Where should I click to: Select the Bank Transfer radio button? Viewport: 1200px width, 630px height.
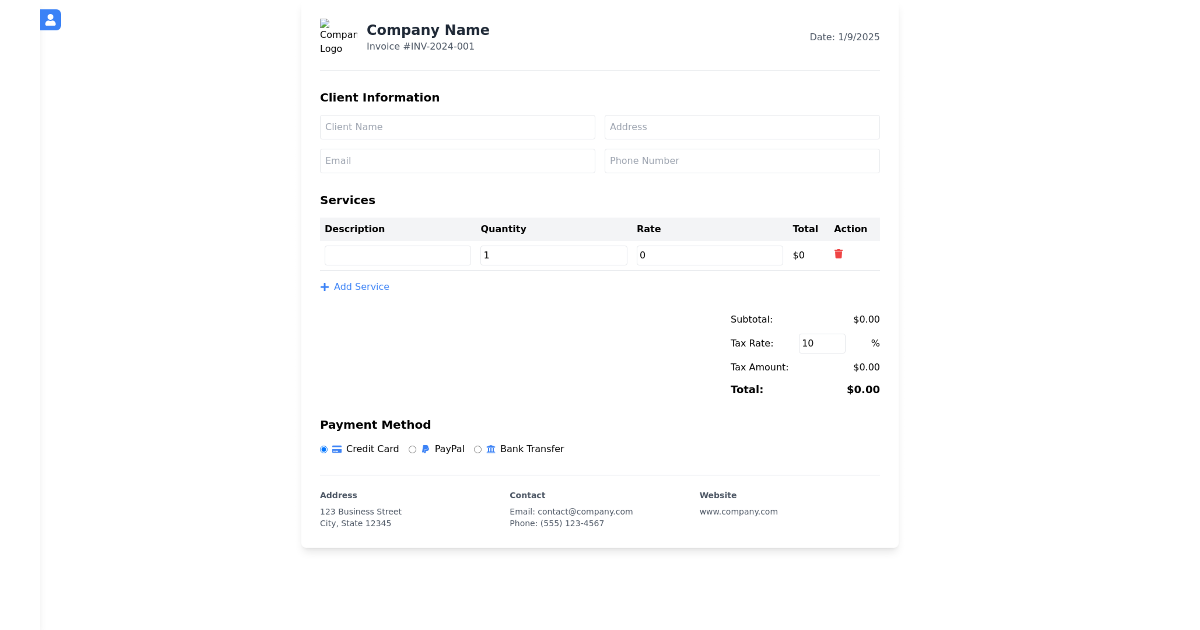[x=478, y=449]
